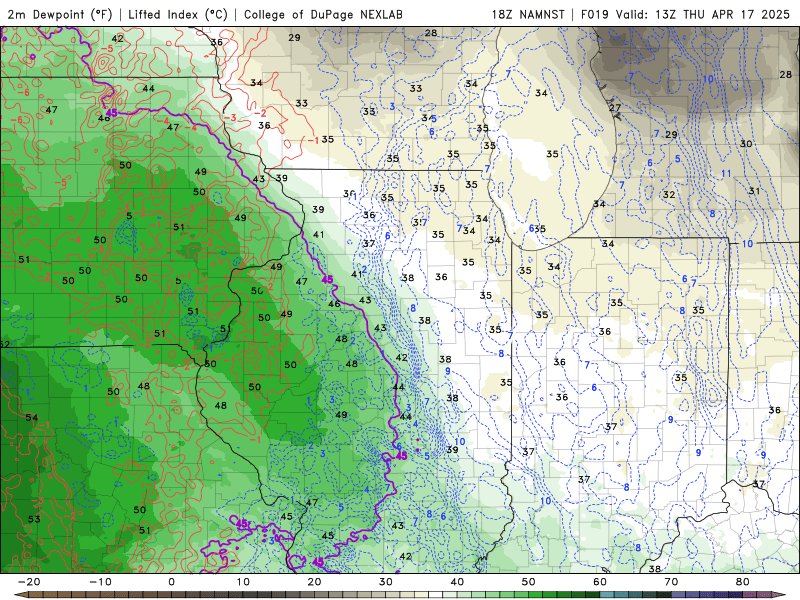Click the '-20' label on the color scale
This screenshot has height=600, width=800.
point(29,582)
